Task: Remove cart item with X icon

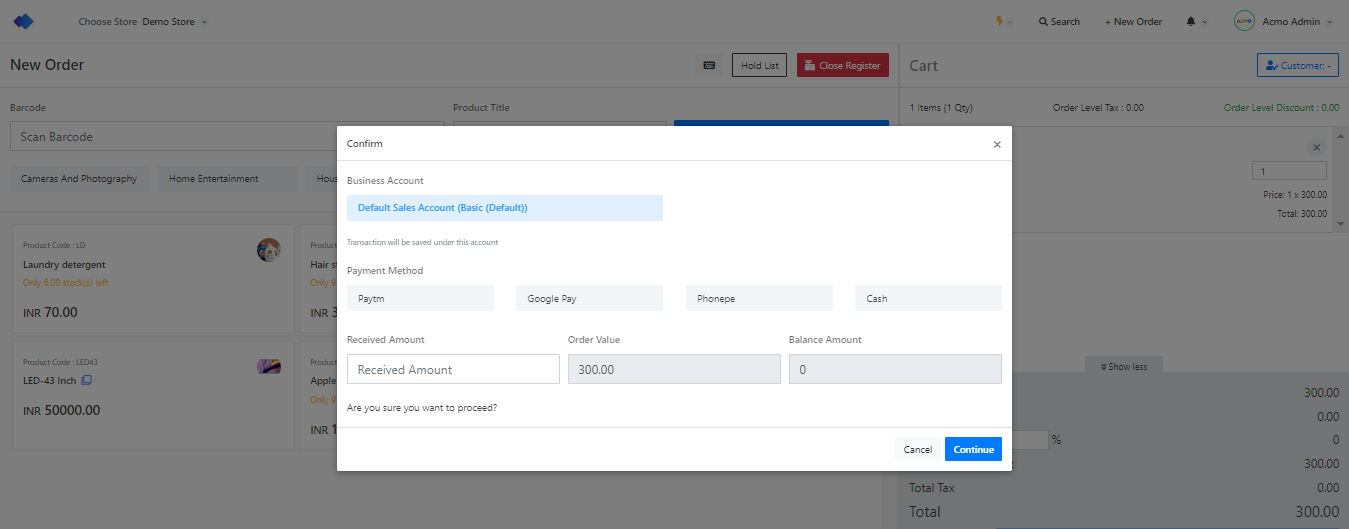Action: pos(1316,147)
